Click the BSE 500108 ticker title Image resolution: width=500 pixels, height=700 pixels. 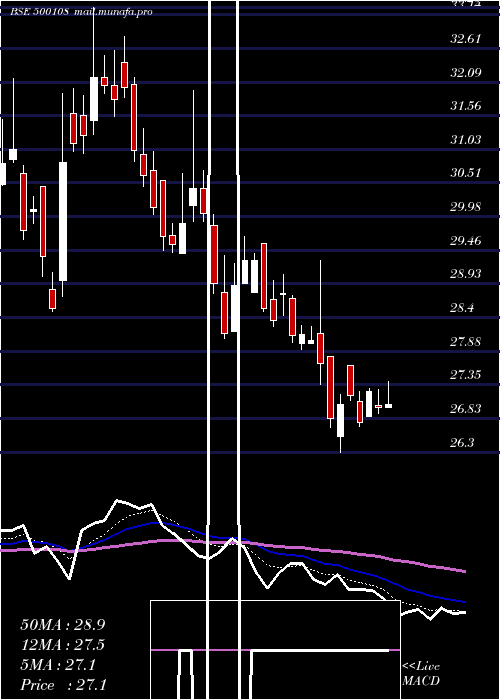[x=40, y=12]
